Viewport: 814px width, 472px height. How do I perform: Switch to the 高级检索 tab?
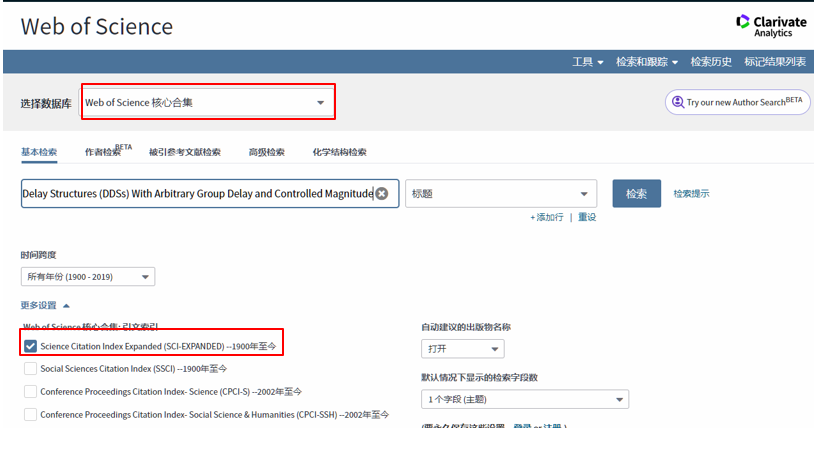coord(266,152)
